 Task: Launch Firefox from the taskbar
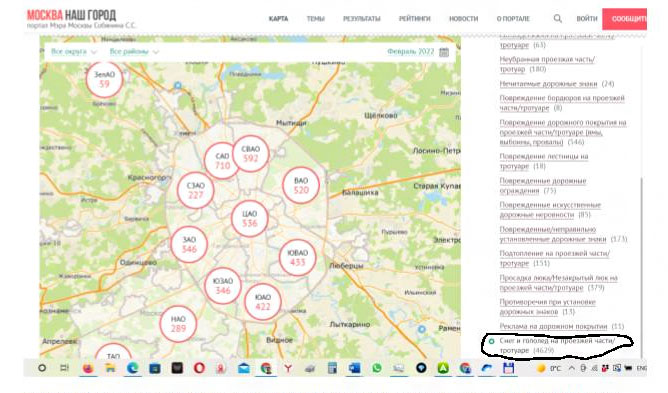pyautogui.click(x=88, y=368)
